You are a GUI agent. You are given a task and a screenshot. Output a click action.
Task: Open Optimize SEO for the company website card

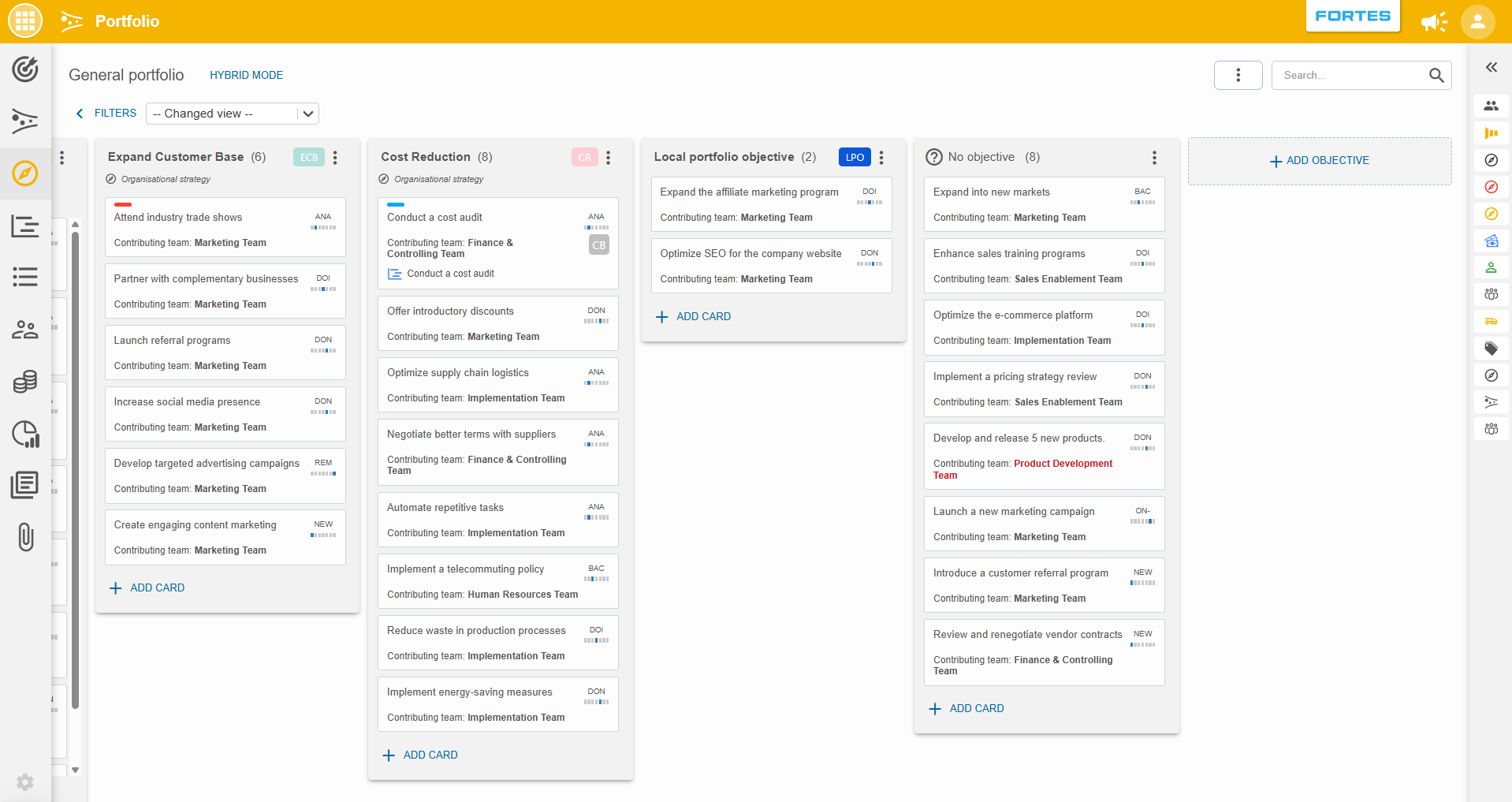(x=772, y=266)
